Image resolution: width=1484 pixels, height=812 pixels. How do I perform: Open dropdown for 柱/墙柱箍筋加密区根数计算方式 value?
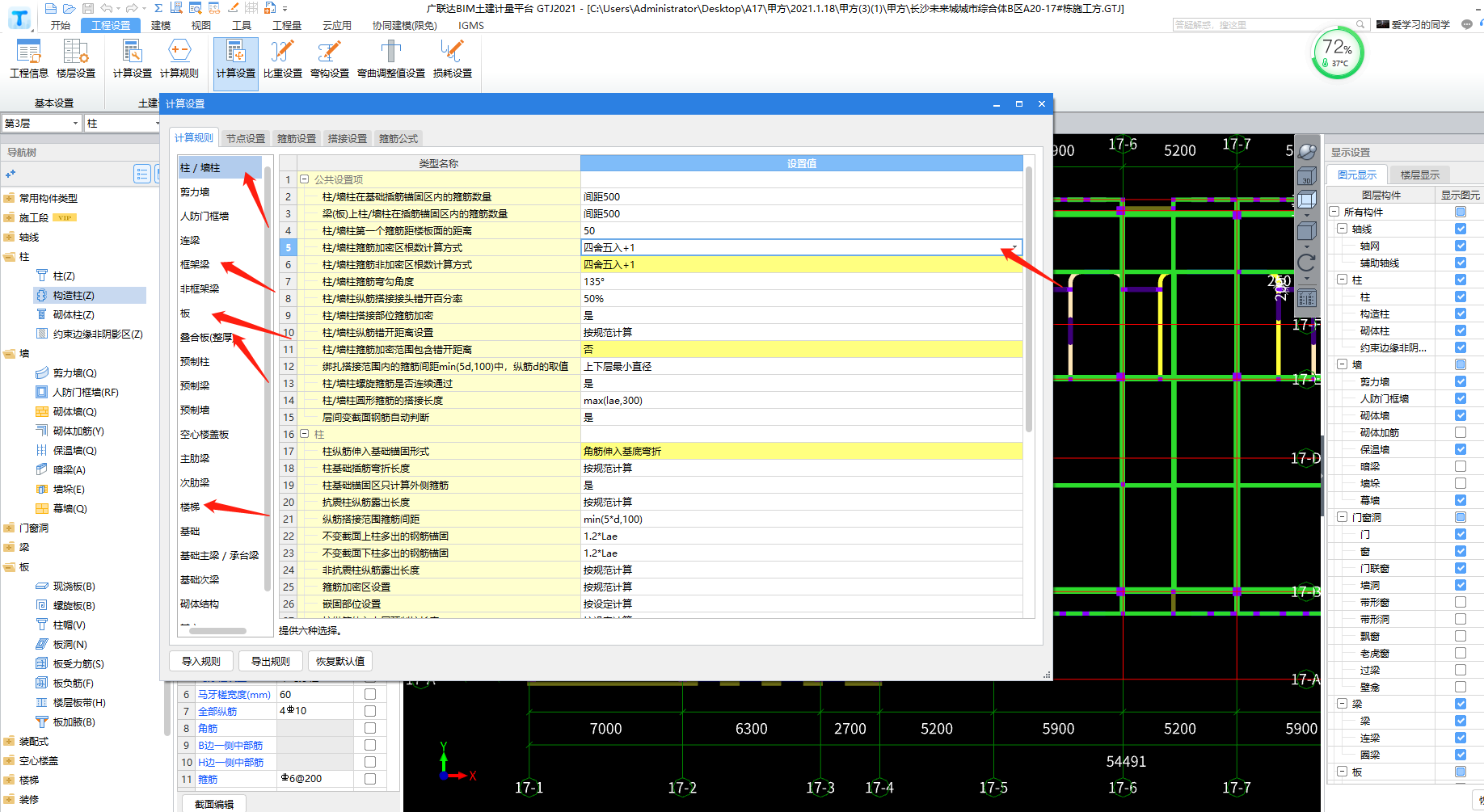[x=1014, y=247]
